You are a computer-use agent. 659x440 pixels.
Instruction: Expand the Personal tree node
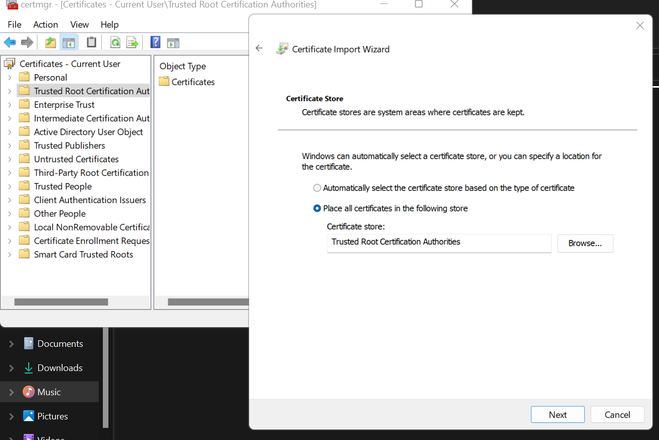point(10,77)
